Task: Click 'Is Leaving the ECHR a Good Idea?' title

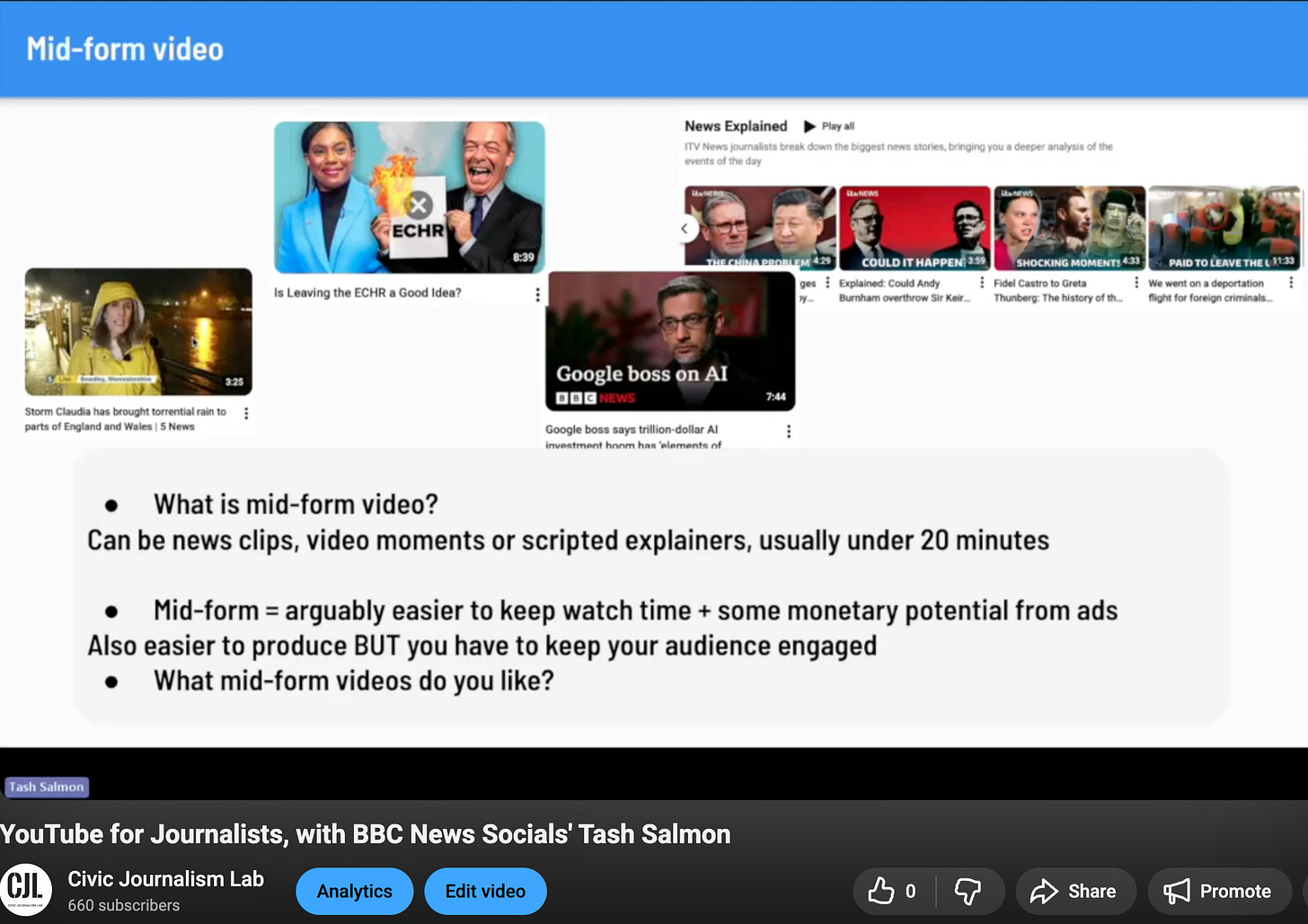Action: pyautogui.click(x=367, y=293)
